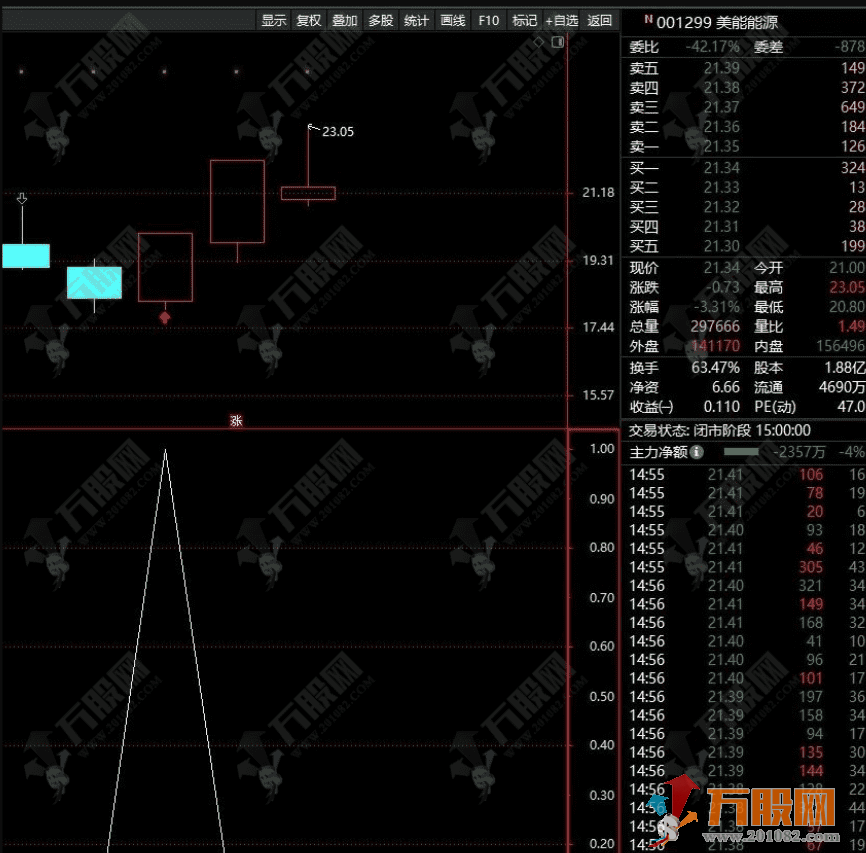Select the 买二 21.33 order row
Viewport: 866px width, 853px height.
[x=747, y=187]
